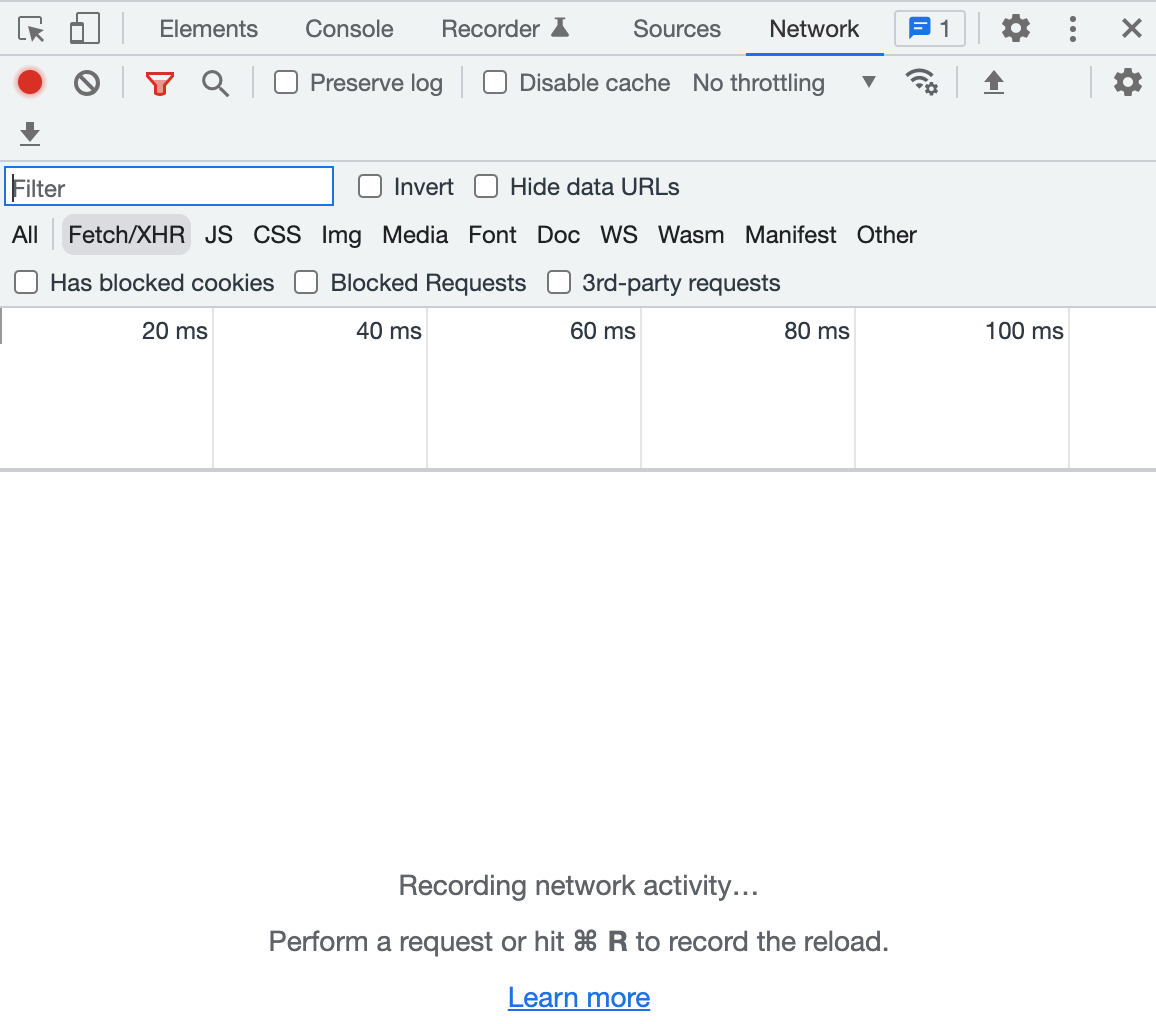Check the Disable cache option
The image size is (1156, 1024).
pos(495,82)
